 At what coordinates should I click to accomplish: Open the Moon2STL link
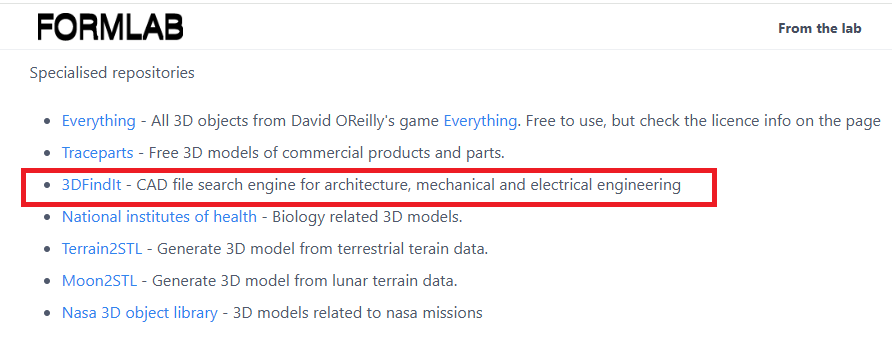click(100, 280)
